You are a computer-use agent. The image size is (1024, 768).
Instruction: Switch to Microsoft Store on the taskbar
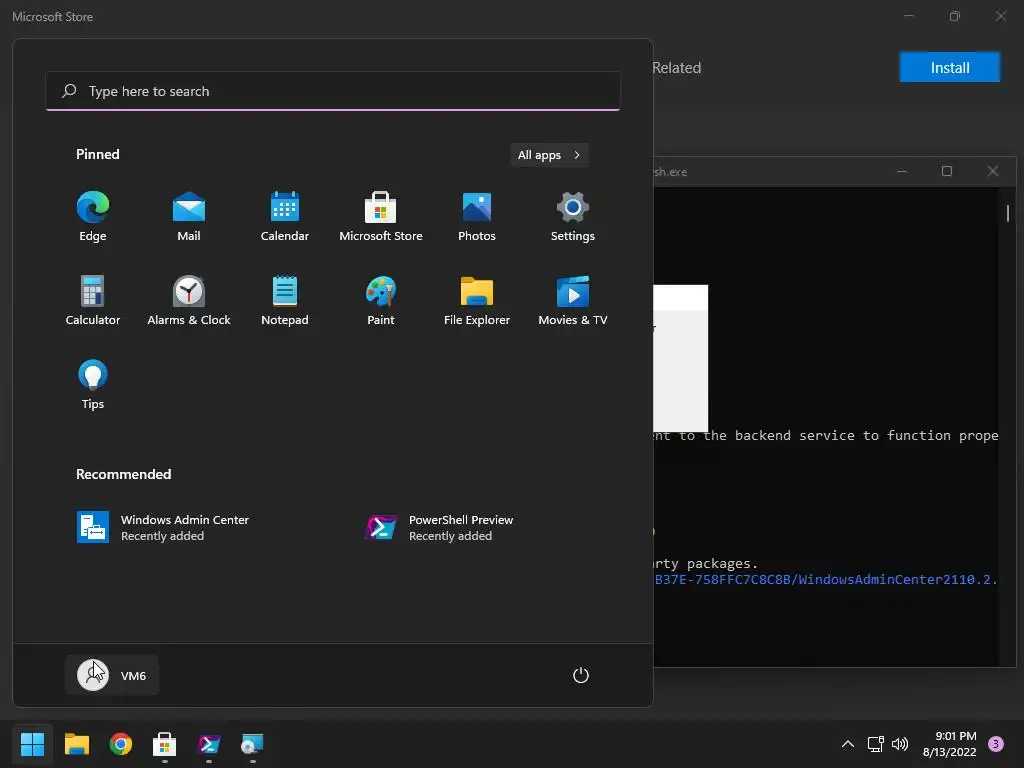165,744
